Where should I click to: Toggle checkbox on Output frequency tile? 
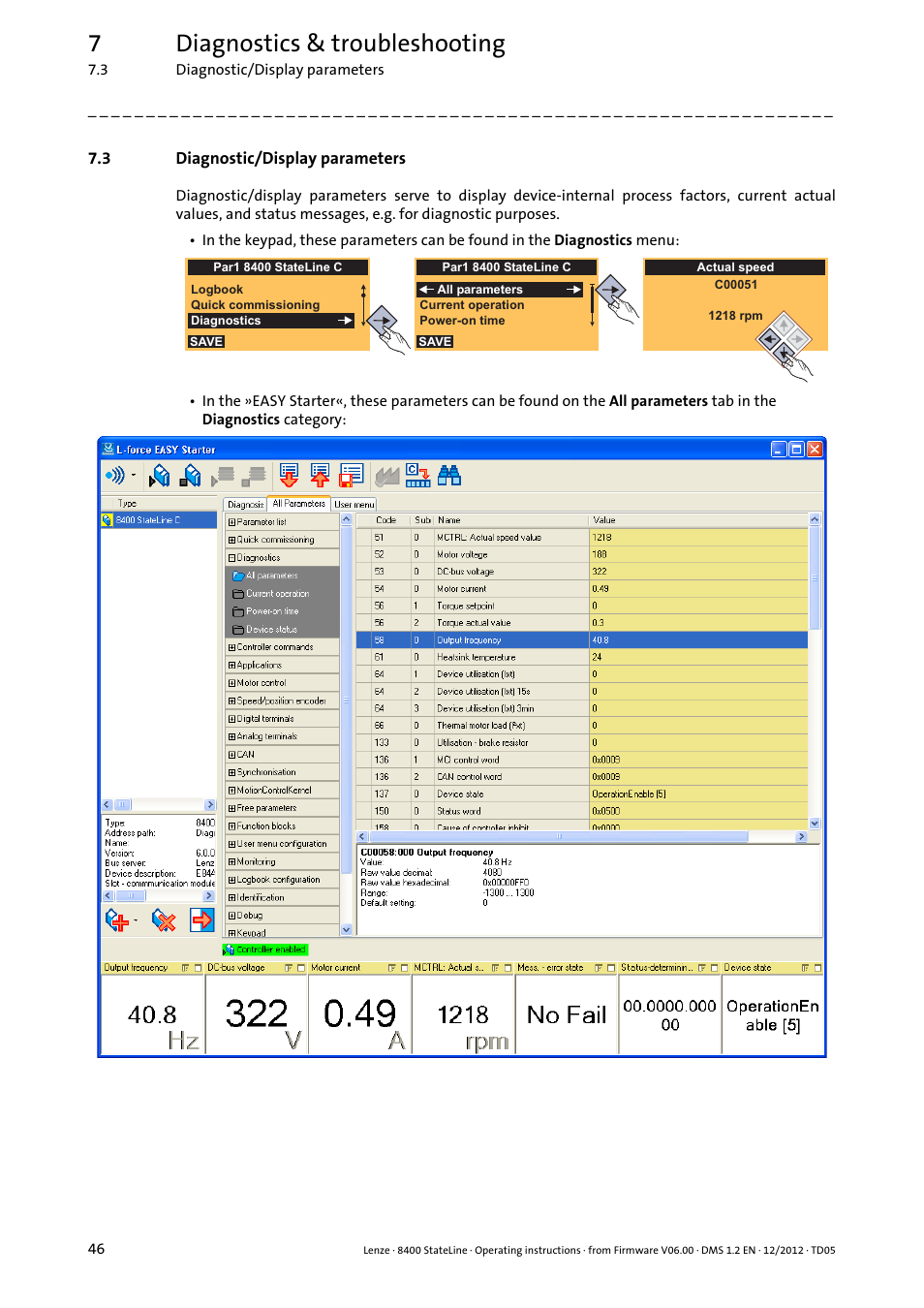coord(198,968)
